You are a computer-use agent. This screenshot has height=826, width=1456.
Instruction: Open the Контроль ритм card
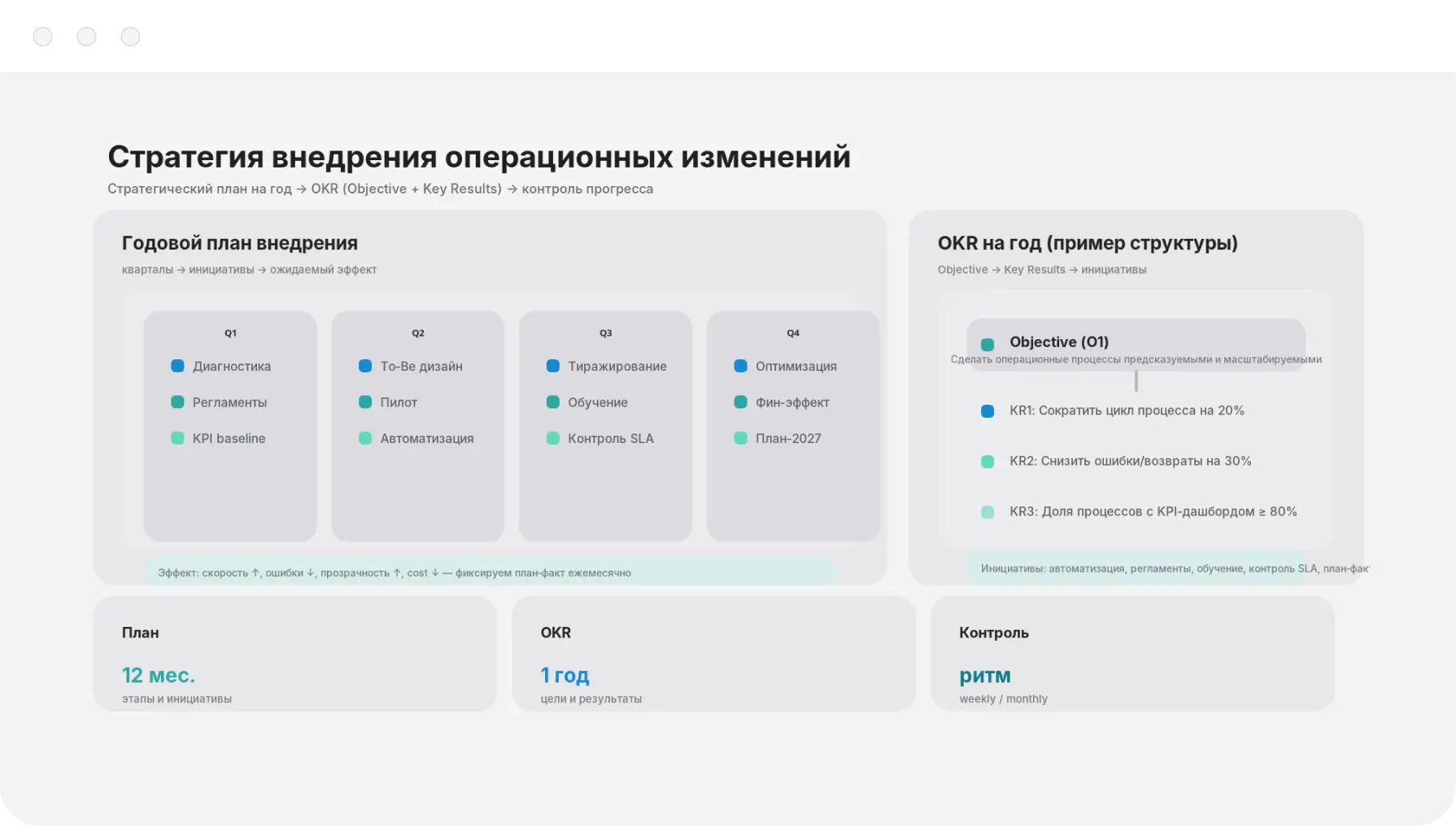point(1132,654)
